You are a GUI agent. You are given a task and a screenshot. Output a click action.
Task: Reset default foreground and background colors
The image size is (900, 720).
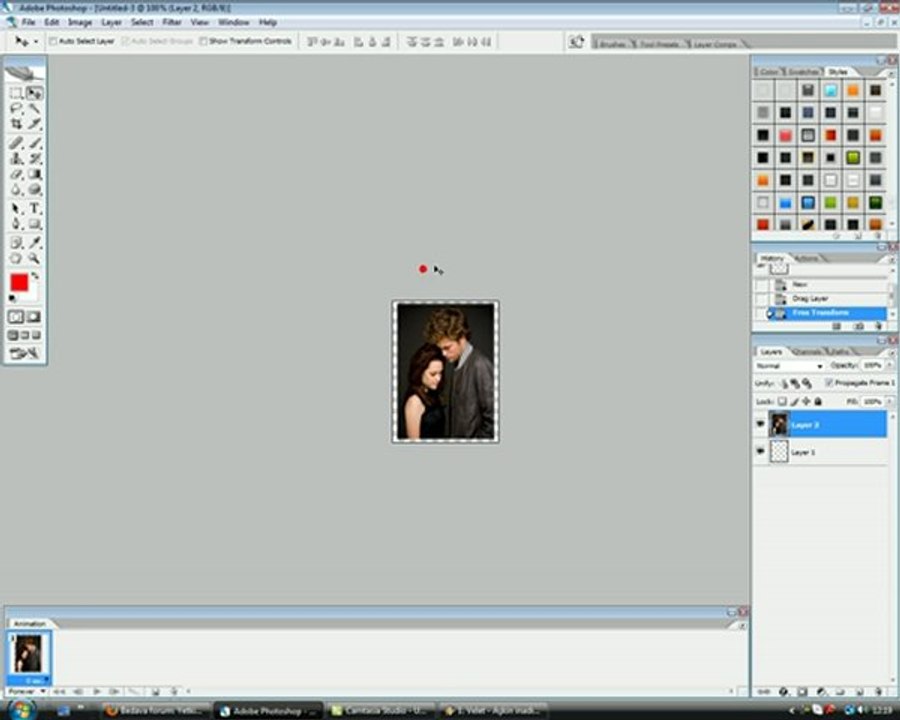coord(12,299)
